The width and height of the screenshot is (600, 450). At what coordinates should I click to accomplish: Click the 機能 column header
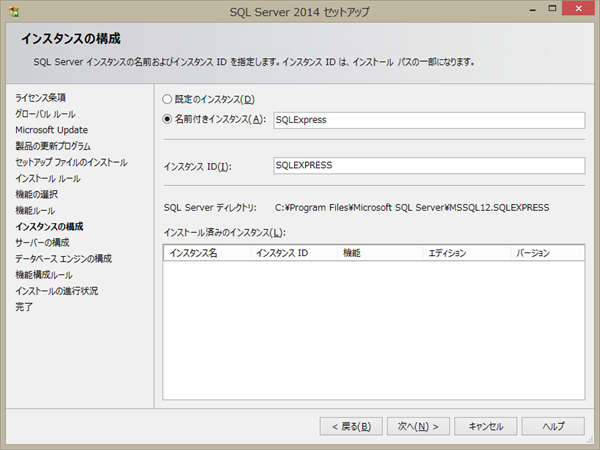coord(380,253)
